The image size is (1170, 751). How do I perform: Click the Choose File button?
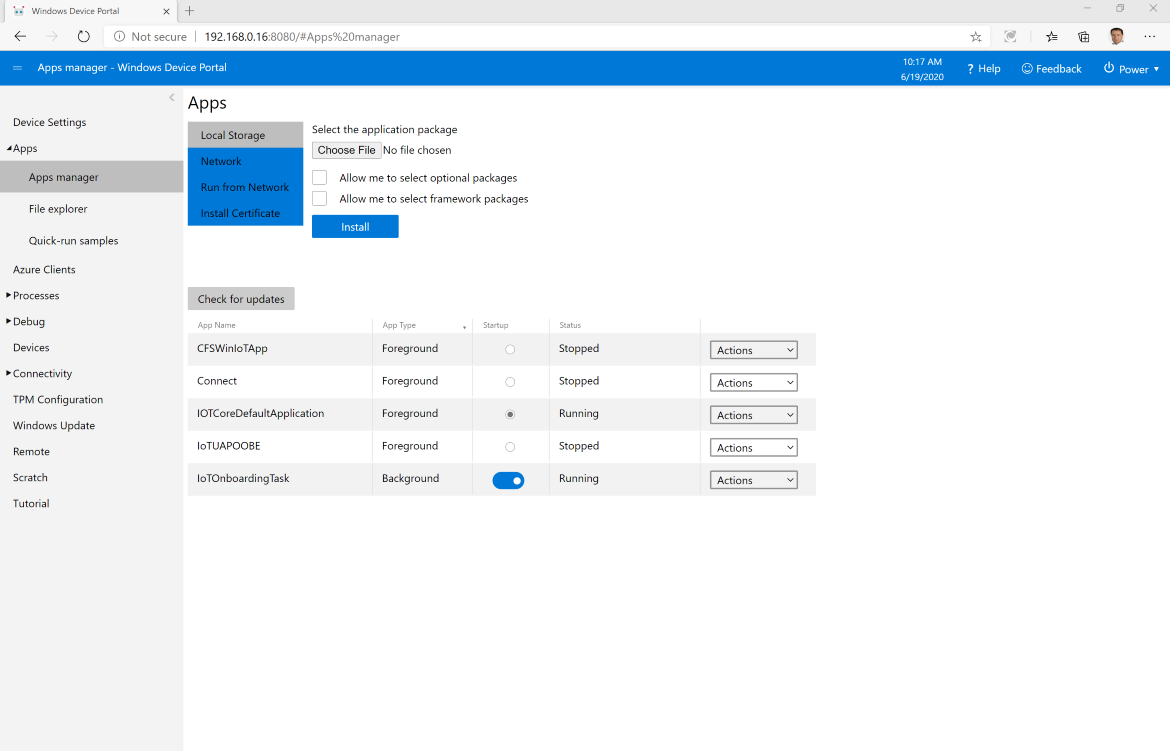click(347, 150)
